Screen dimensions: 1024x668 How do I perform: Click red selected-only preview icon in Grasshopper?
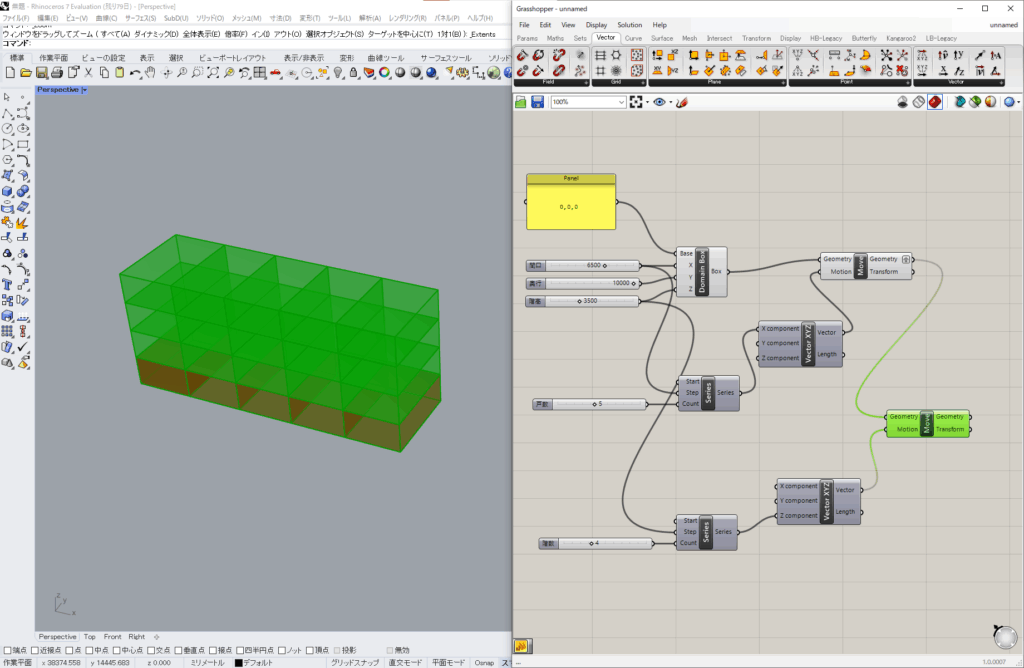(x=934, y=102)
